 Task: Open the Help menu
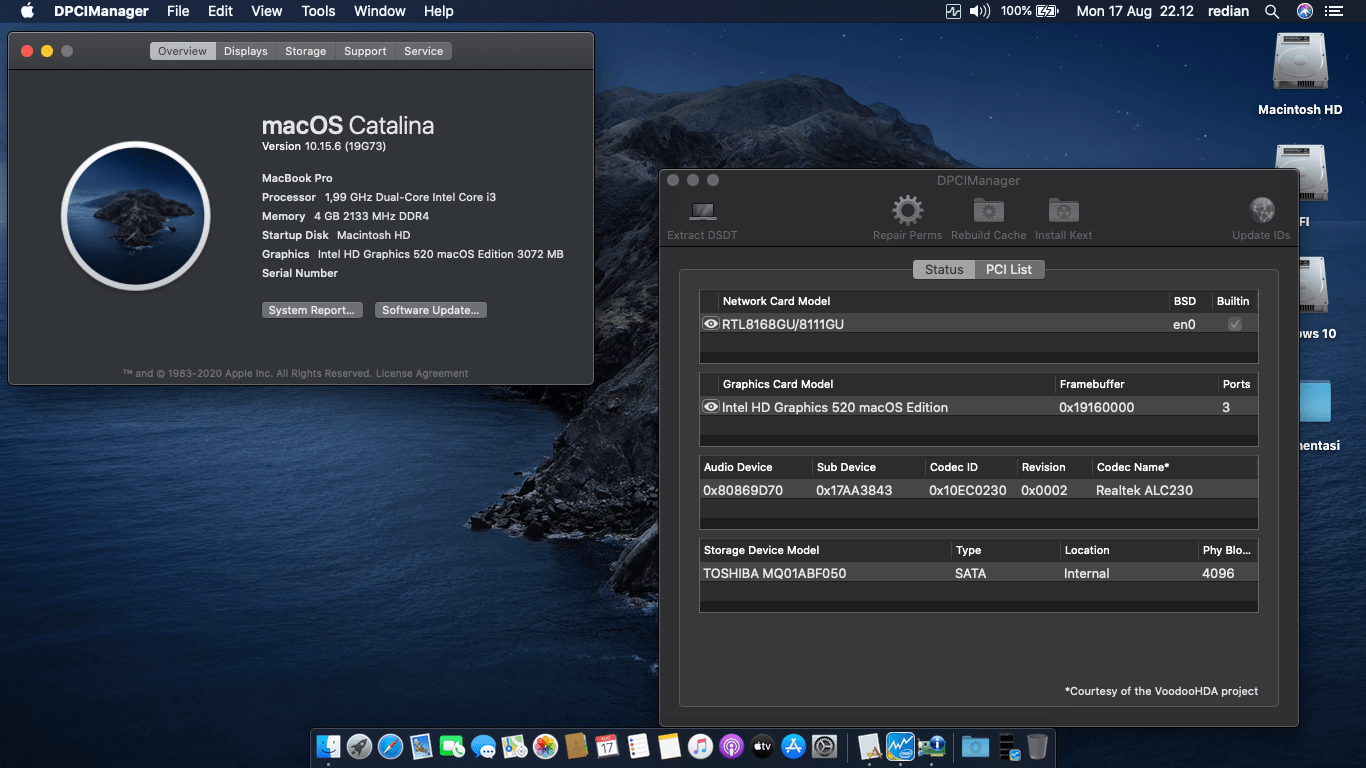[438, 11]
